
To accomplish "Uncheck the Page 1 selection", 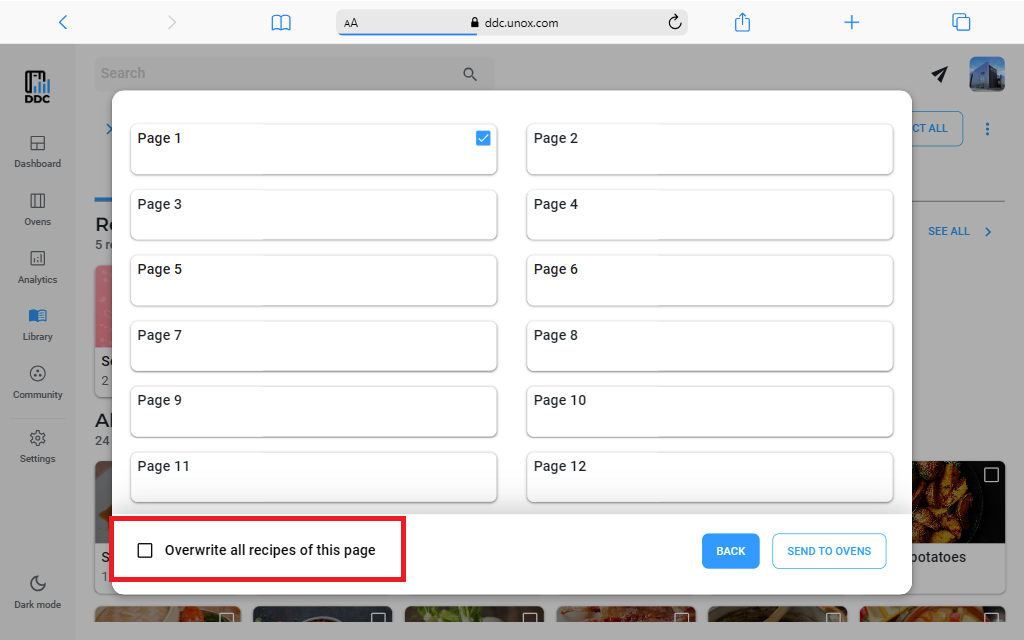I will point(483,138).
